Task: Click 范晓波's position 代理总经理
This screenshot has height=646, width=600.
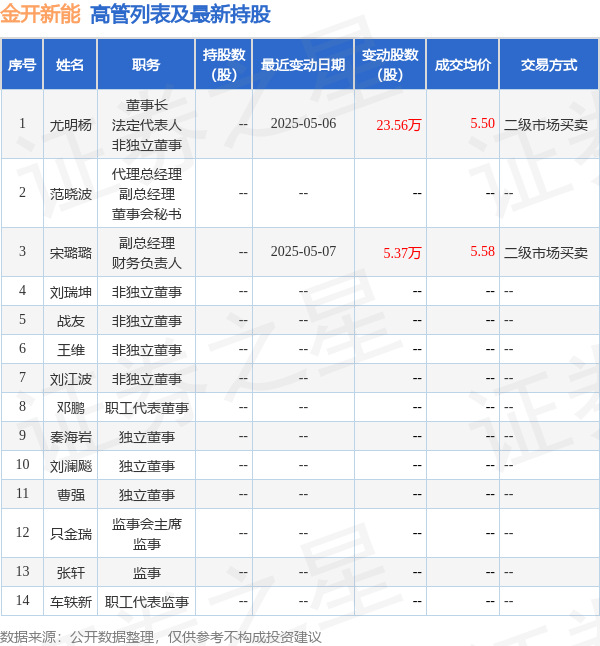Action: (x=146, y=174)
